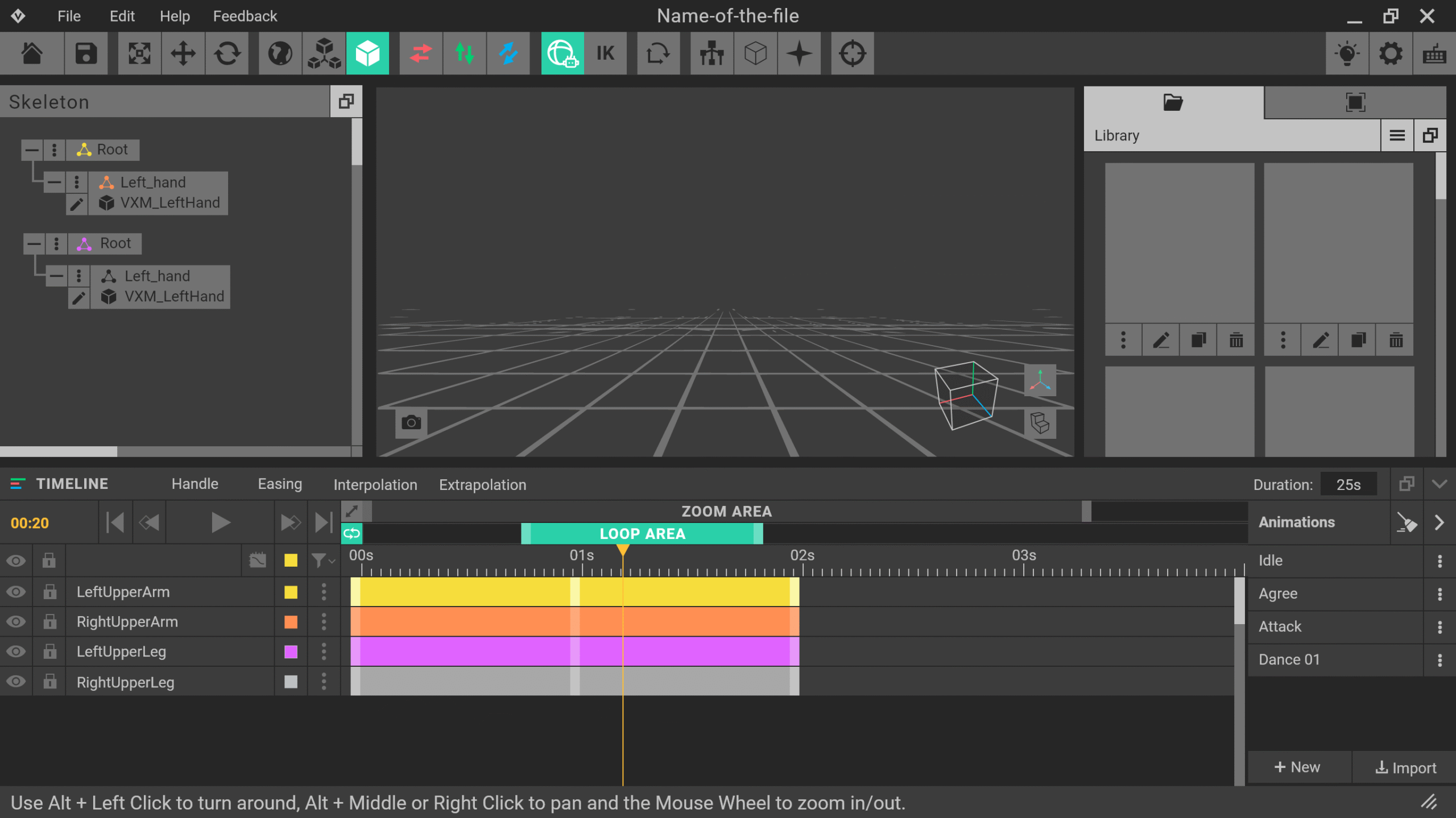
Task: Activate the Rotate tool
Action: [227, 53]
